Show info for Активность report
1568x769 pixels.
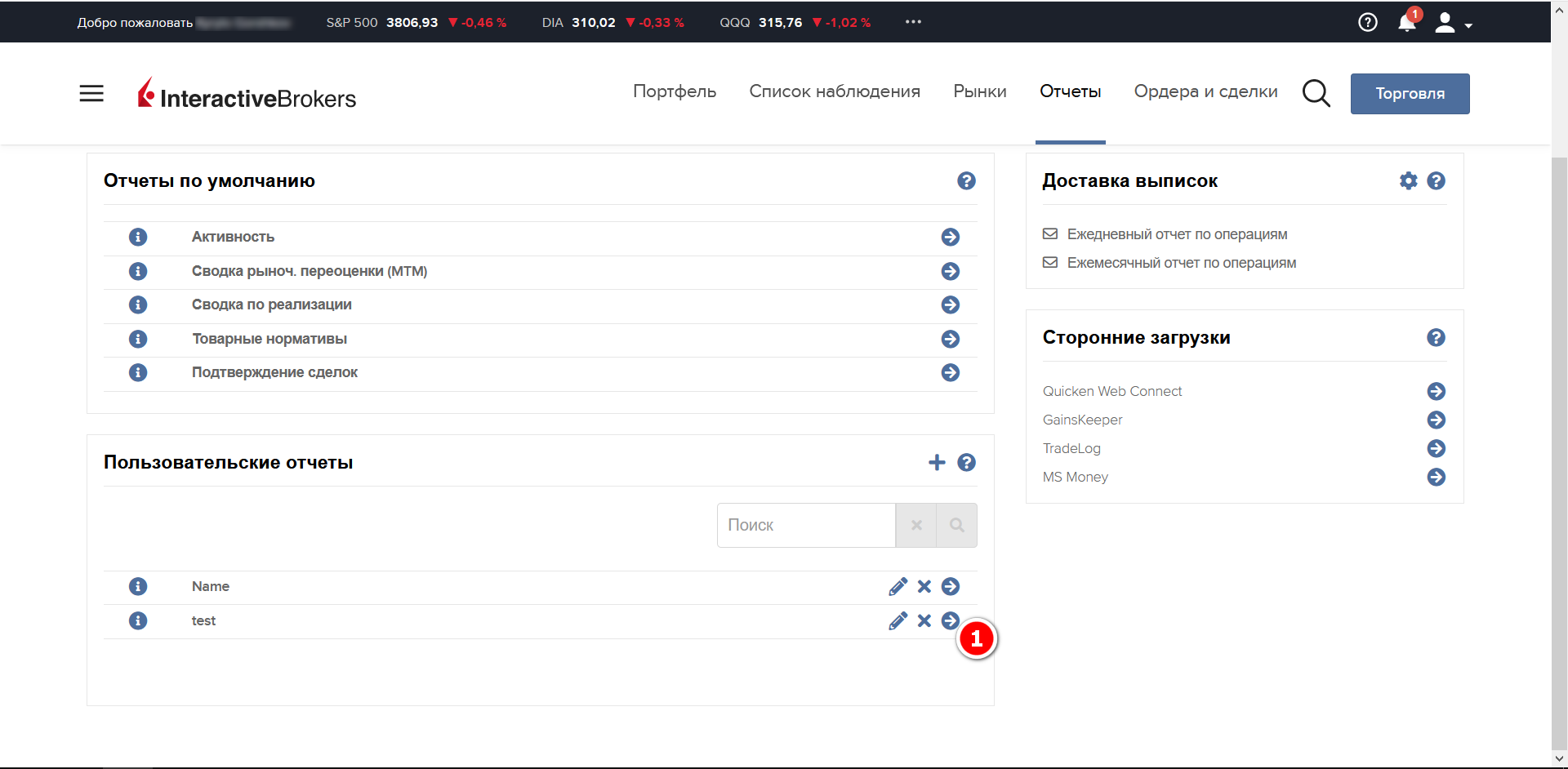(138, 237)
